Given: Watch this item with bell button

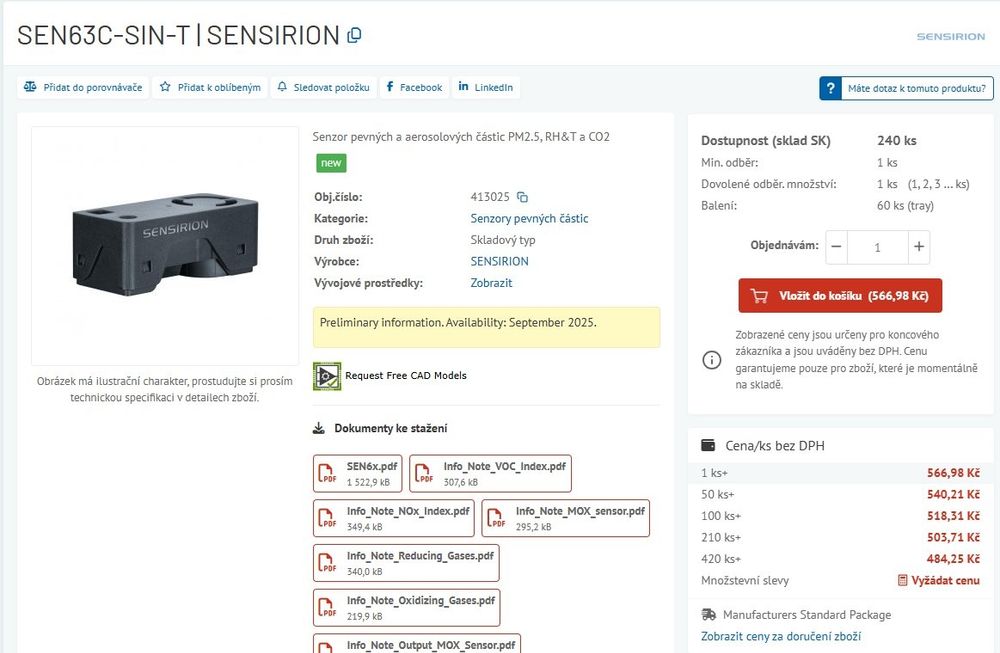Looking at the screenshot, I should (323, 88).
